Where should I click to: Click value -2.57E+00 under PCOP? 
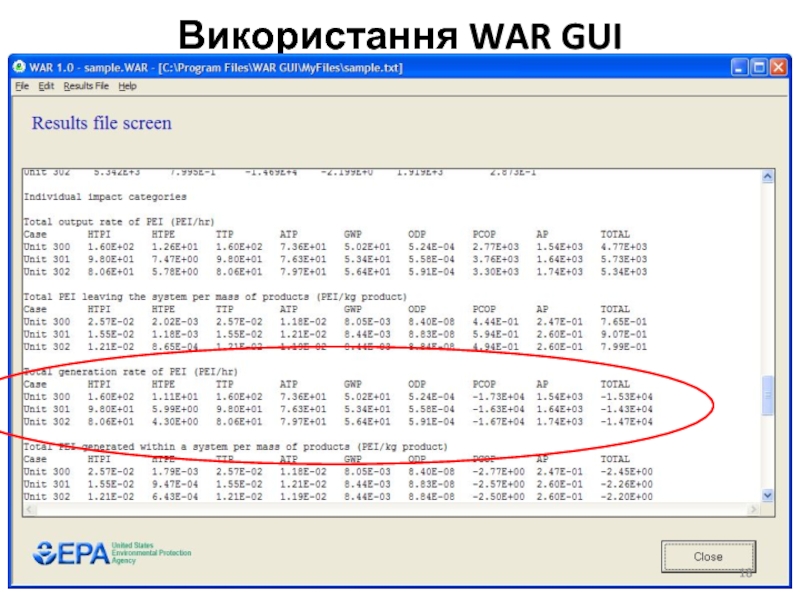(x=498, y=484)
